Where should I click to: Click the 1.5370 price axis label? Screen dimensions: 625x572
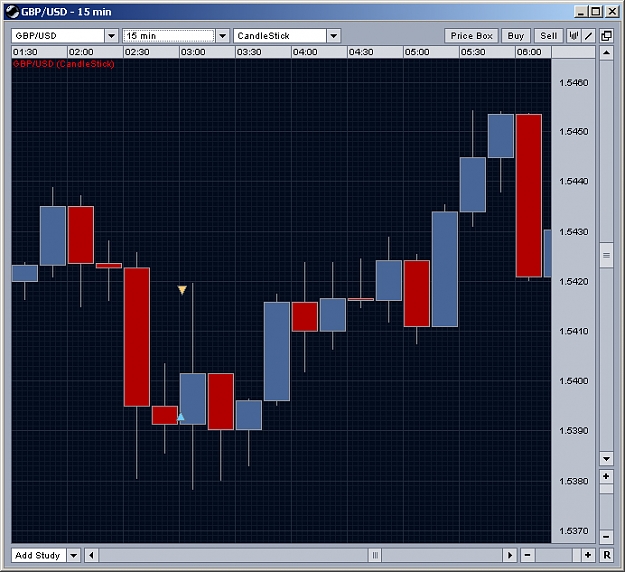pos(574,531)
